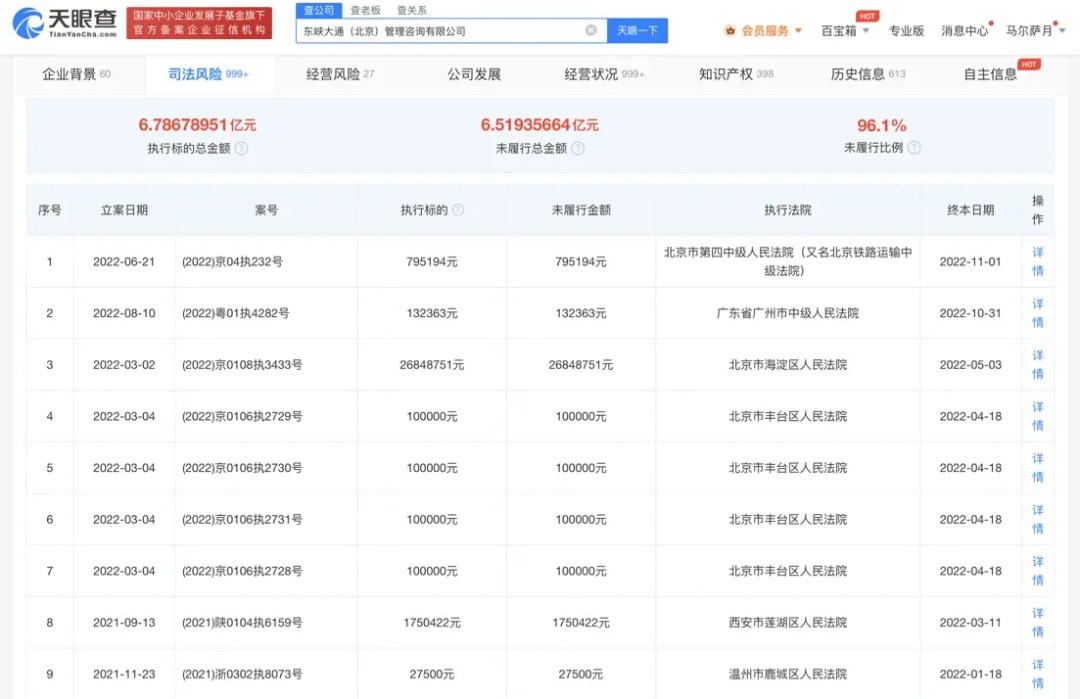
Task: Open help icon beside 未履行总金额
Action: (578, 148)
